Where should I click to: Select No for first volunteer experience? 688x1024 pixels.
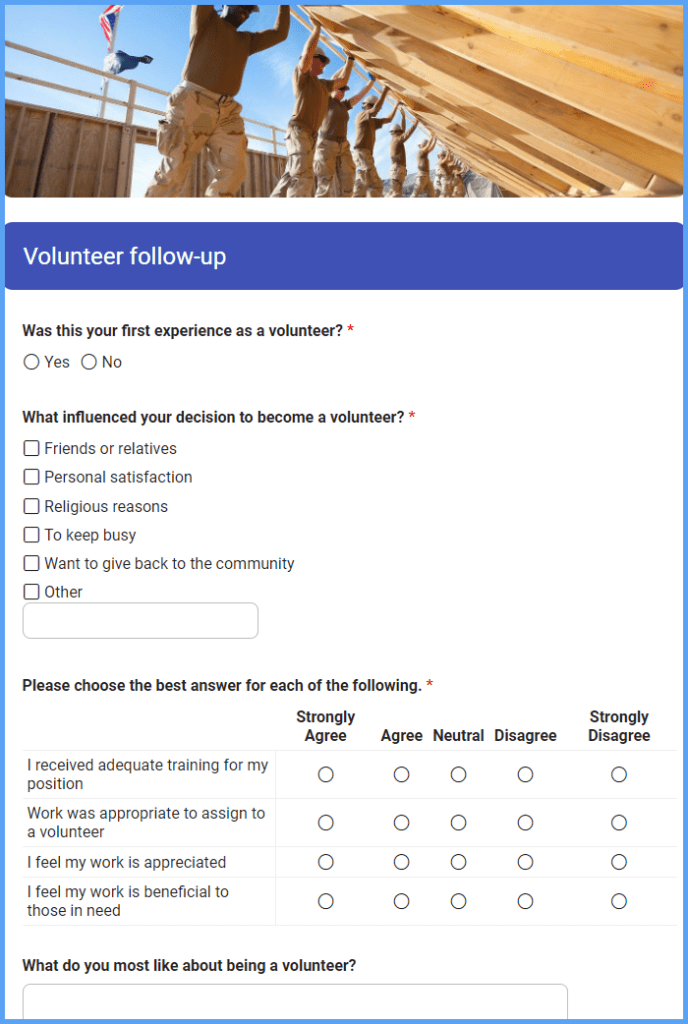[x=89, y=362]
